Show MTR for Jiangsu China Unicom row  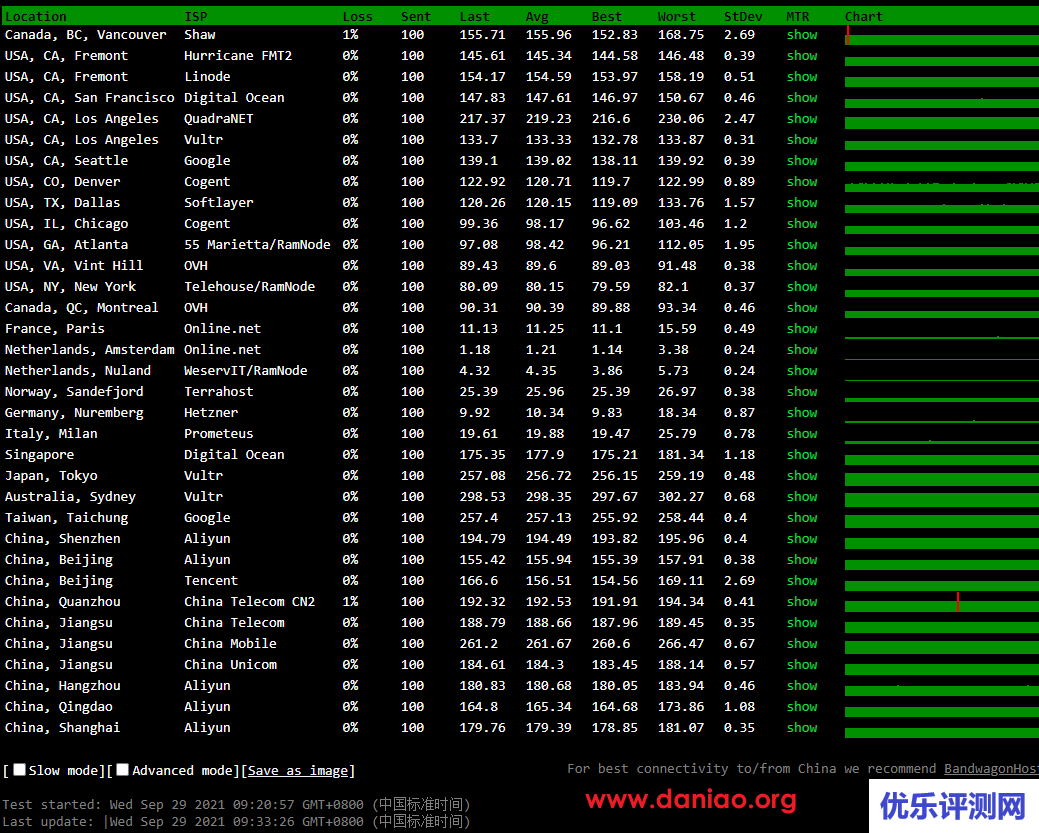tap(802, 665)
